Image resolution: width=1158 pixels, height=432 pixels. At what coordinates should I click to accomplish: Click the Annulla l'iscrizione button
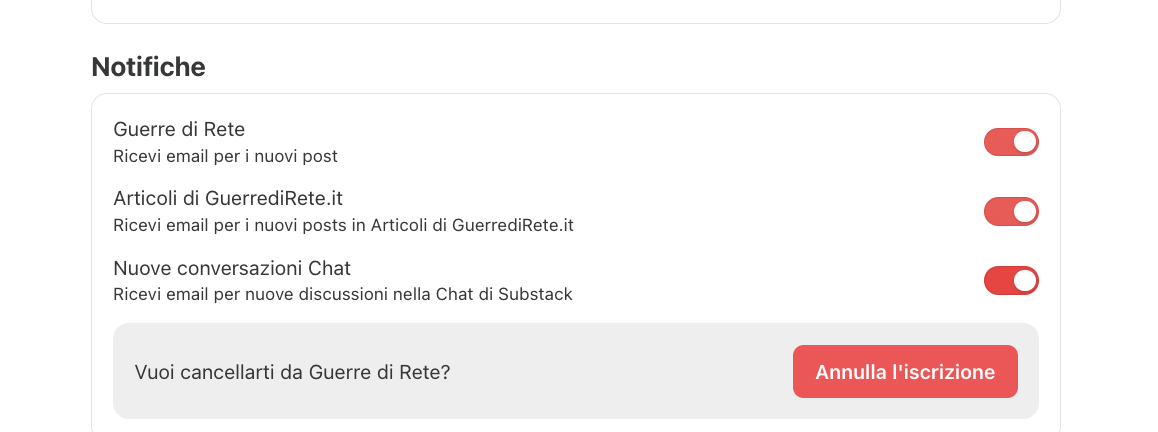click(905, 372)
